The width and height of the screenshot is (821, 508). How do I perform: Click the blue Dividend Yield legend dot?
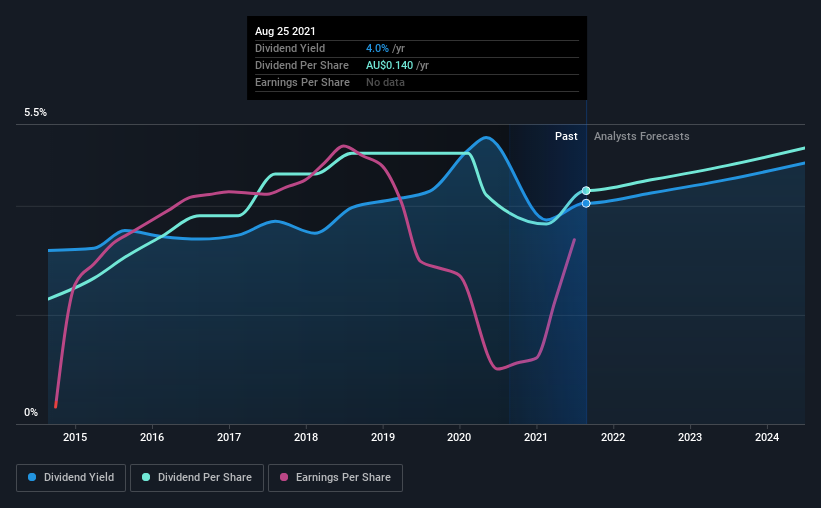pyautogui.click(x=32, y=477)
